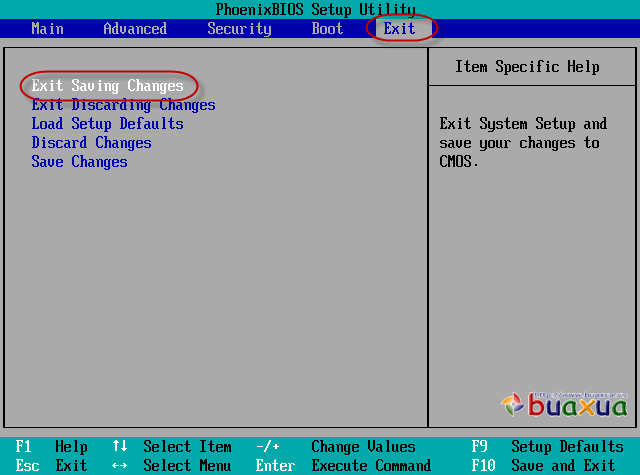Click the F1 Help key hint
Image resolution: width=640 pixels, height=475 pixels.
pos(51,446)
